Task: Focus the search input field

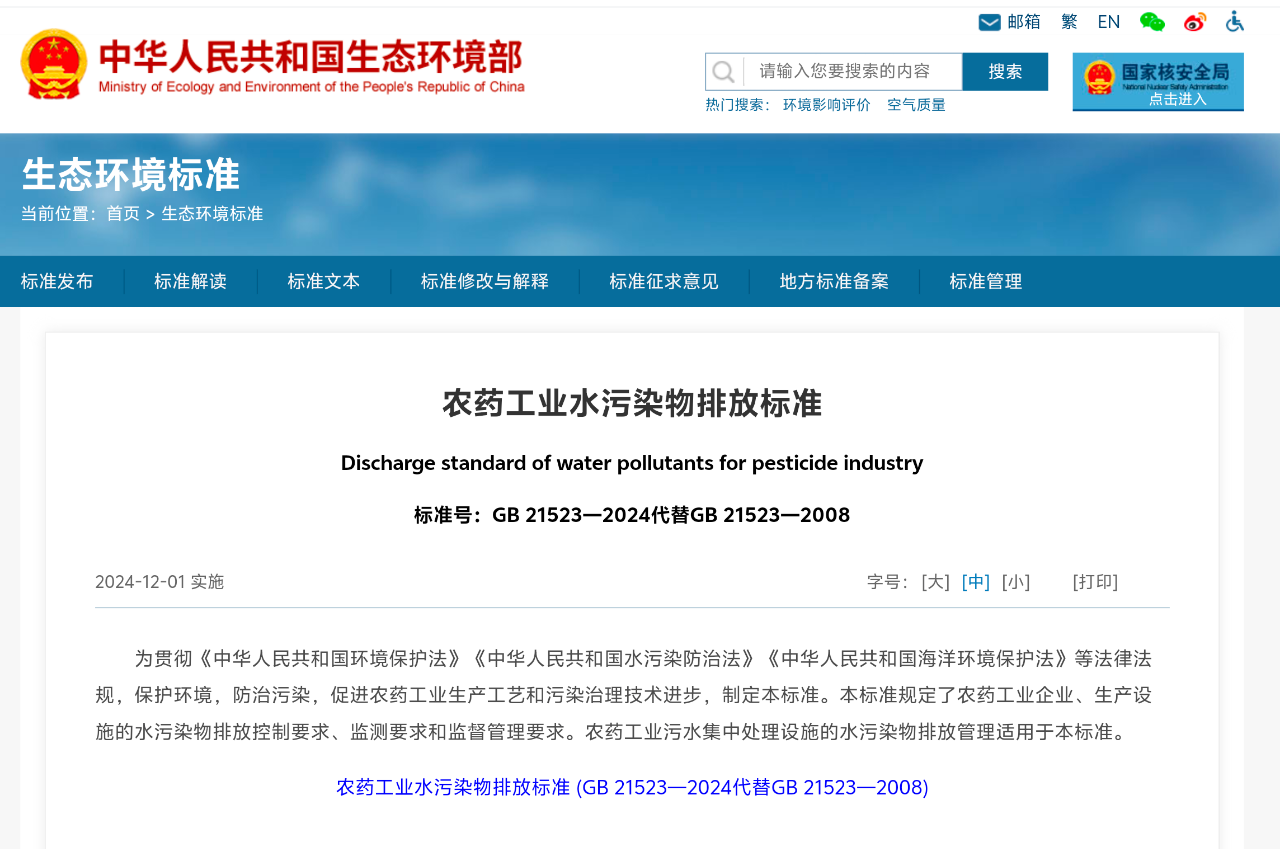Action: 852,72
